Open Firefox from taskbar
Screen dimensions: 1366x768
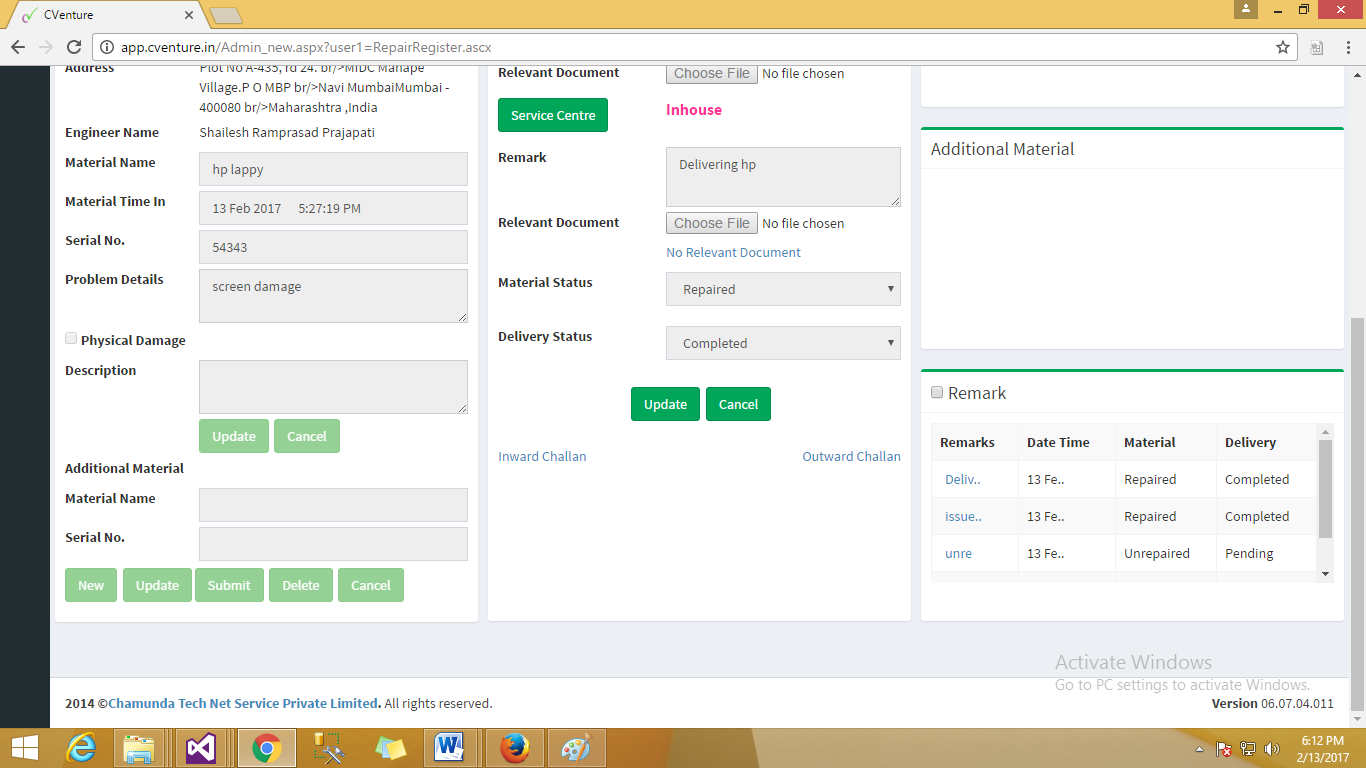[514, 748]
